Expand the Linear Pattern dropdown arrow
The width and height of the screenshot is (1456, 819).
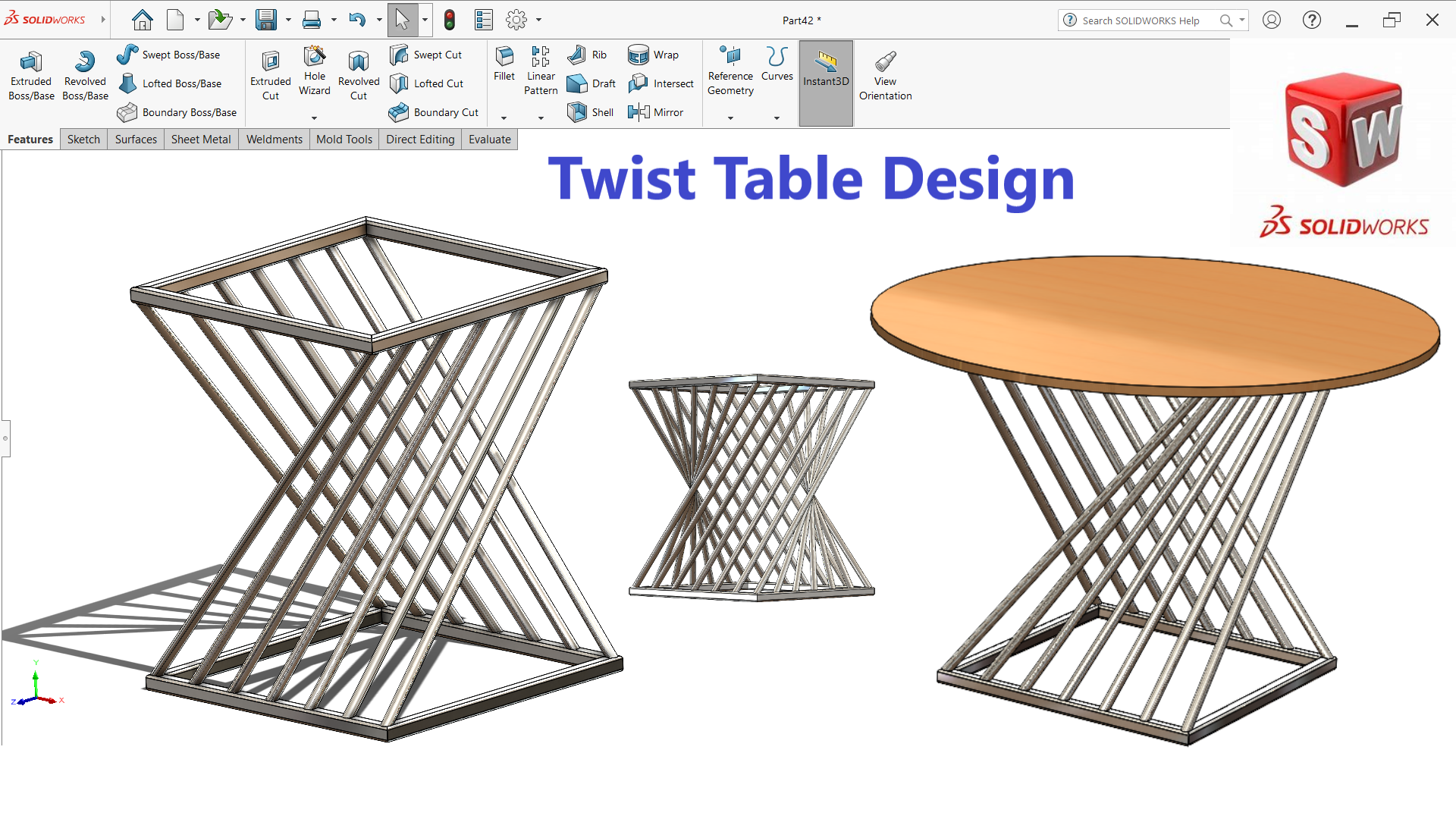point(541,118)
